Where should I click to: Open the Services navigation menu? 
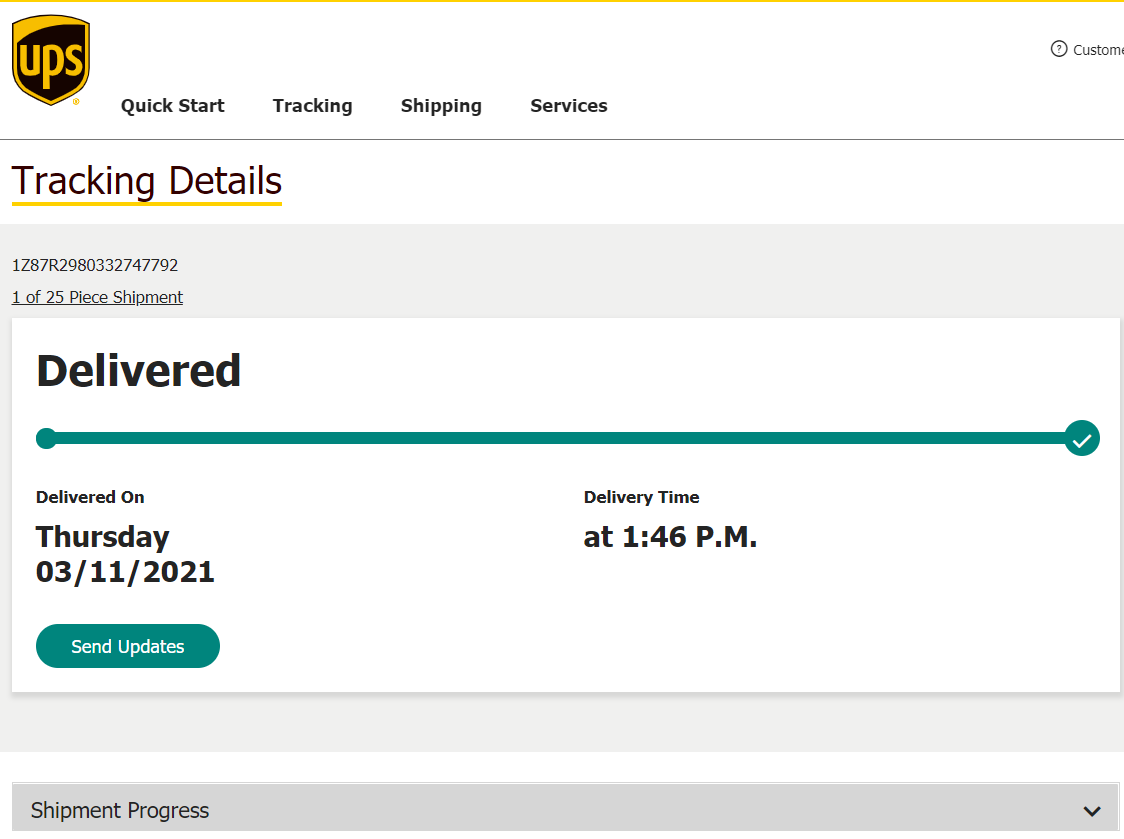tap(568, 106)
